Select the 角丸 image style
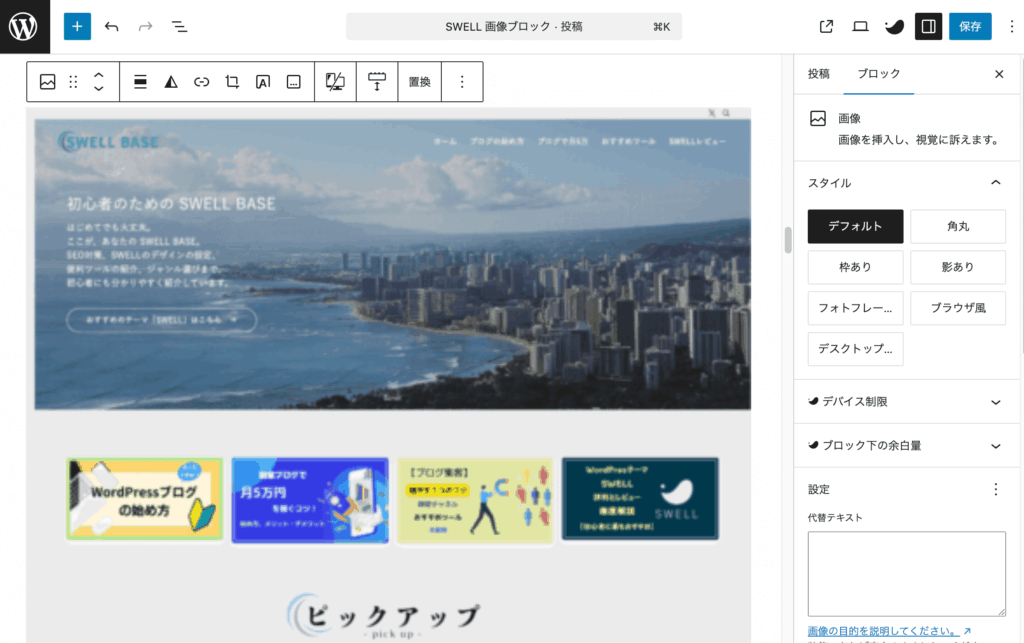The width and height of the screenshot is (1024, 643). tap(957, 226)
